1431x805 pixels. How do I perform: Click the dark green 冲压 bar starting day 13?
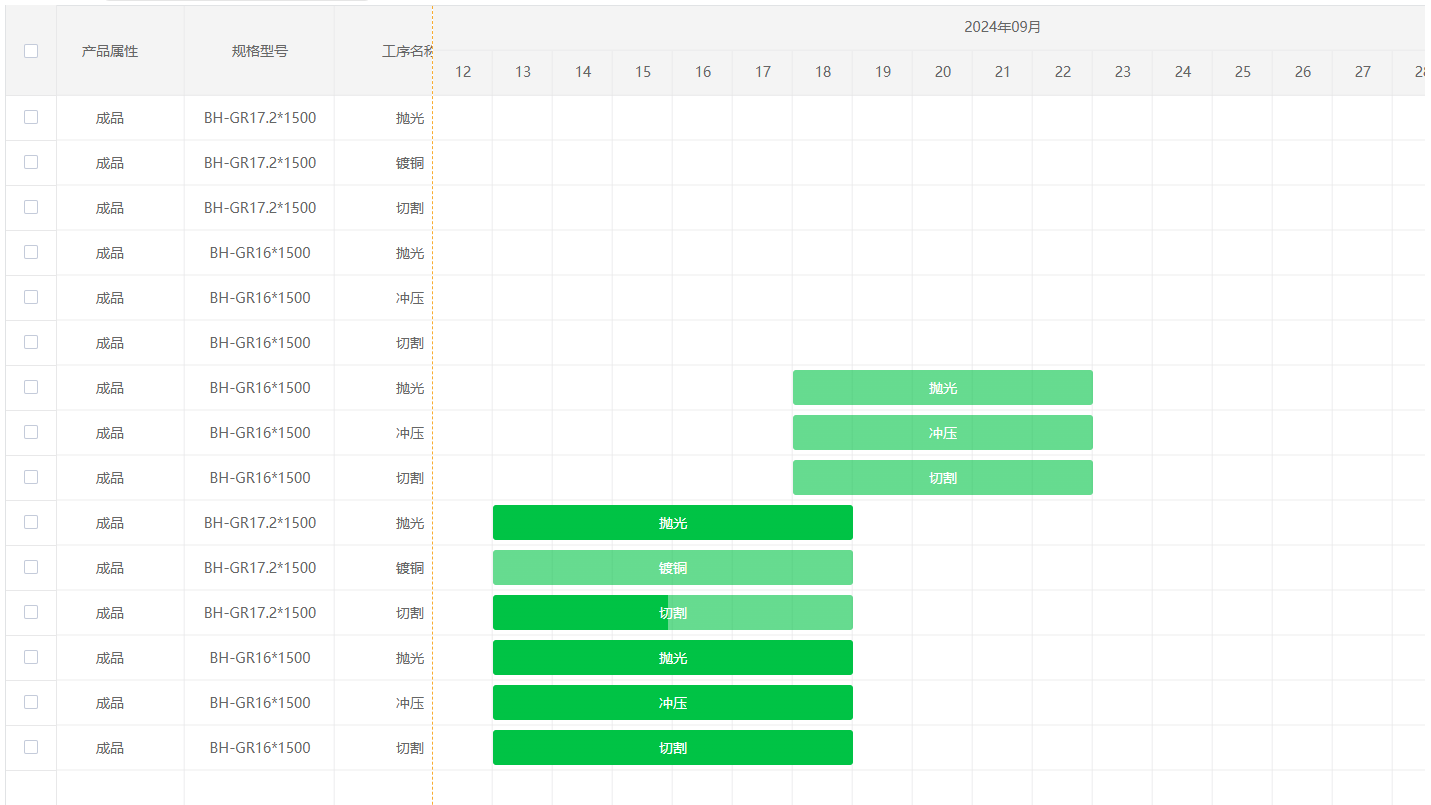(673, 703)
